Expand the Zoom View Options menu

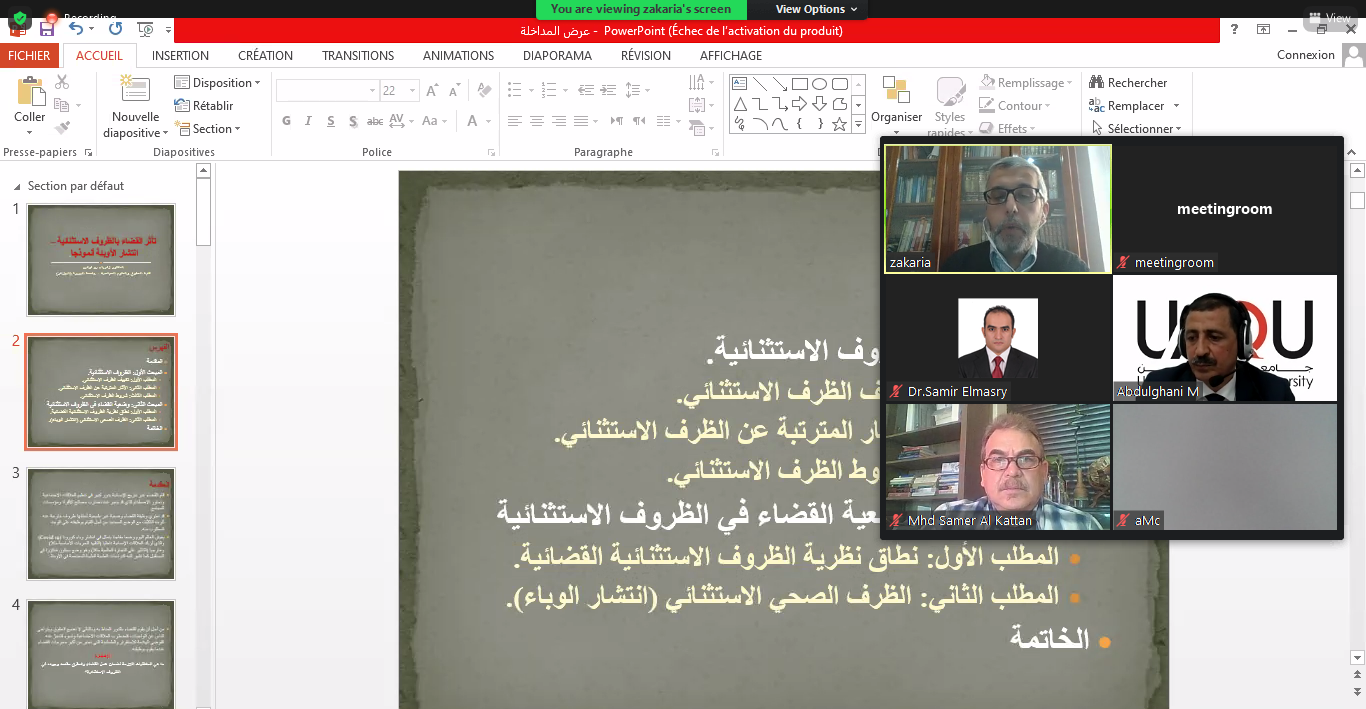tap(816, 9)
